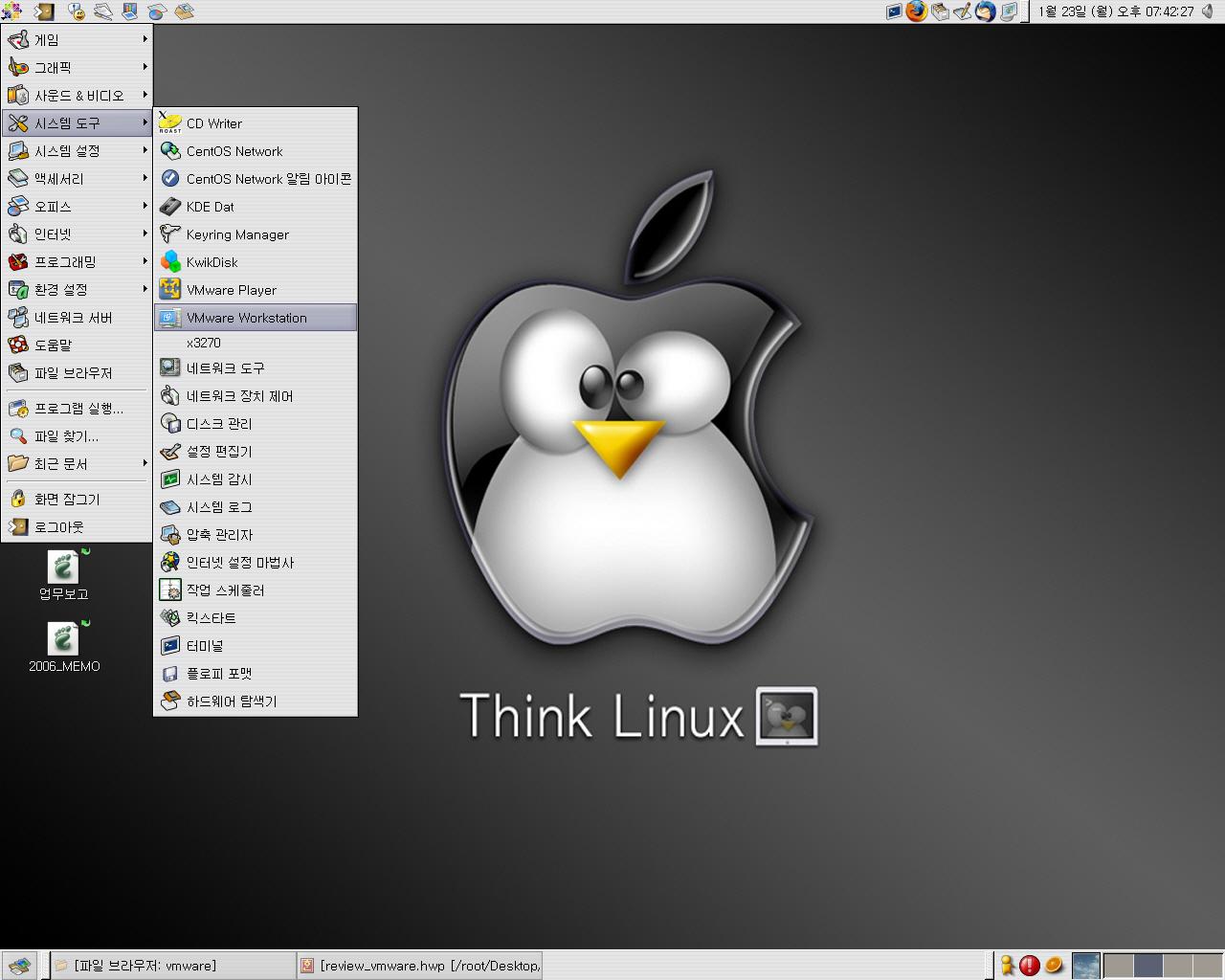Open the 네트워크 서버 menu entry
Viewport: 1225px width, 980px height.
[x=77, y=317]
